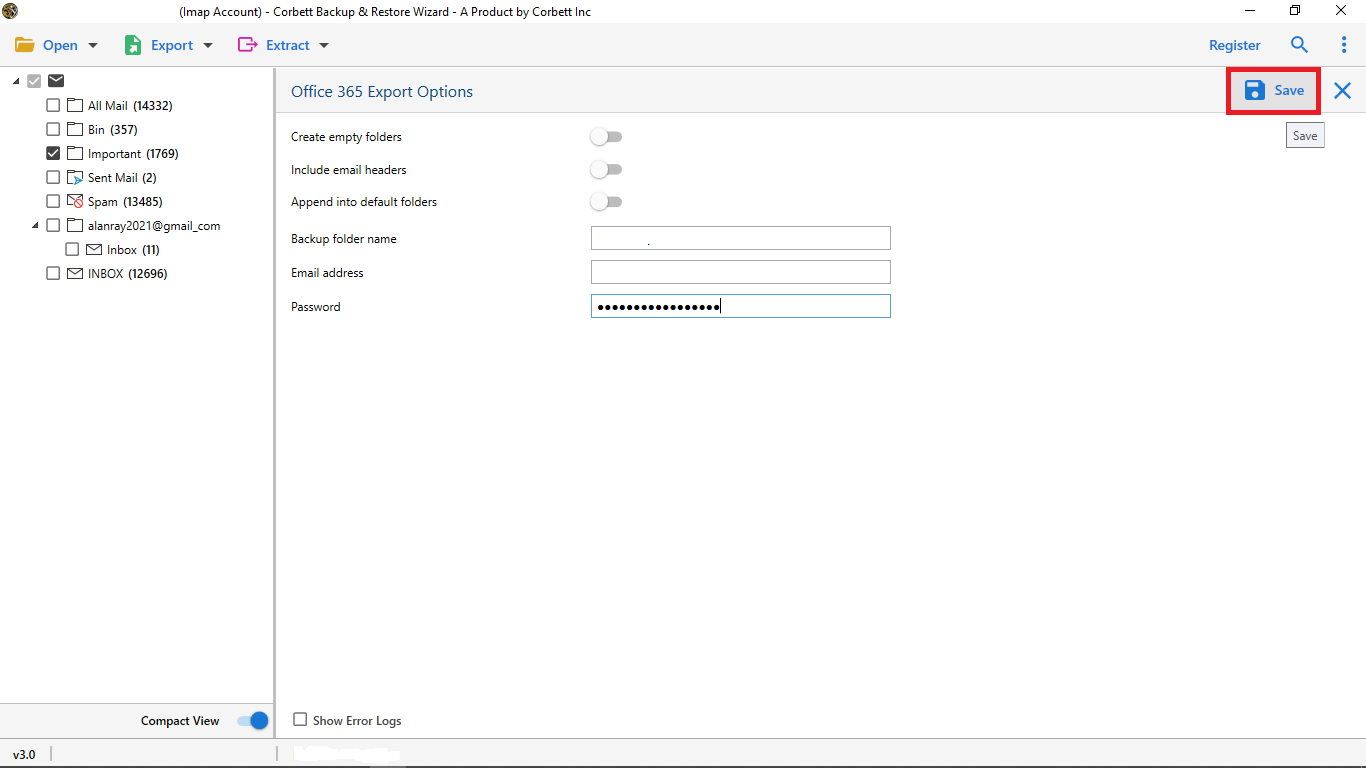
Task: Click the app logo in the title bar
Action: (x=10, y=11)
